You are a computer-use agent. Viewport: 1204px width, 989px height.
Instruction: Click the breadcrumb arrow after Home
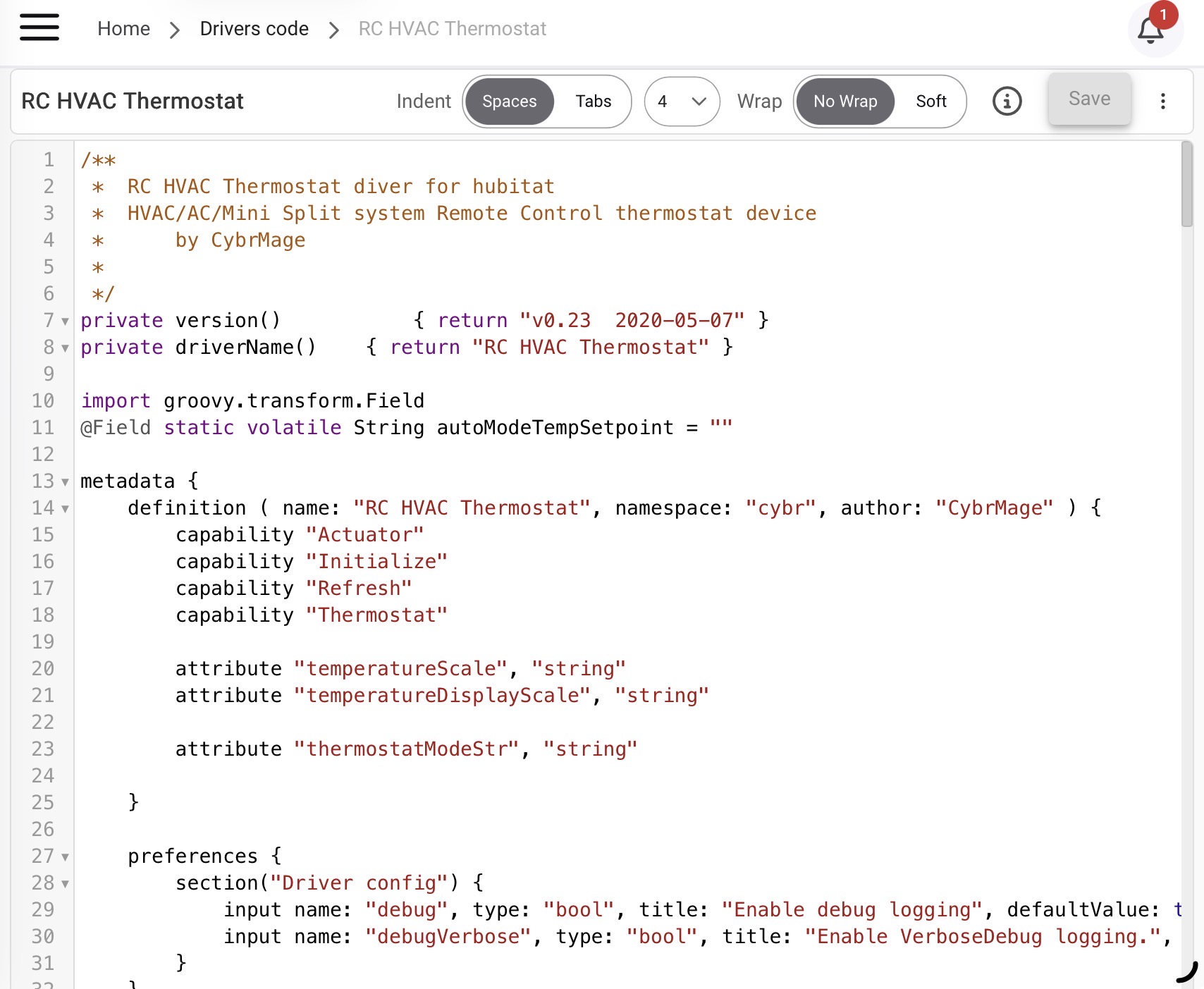(175, 30)
